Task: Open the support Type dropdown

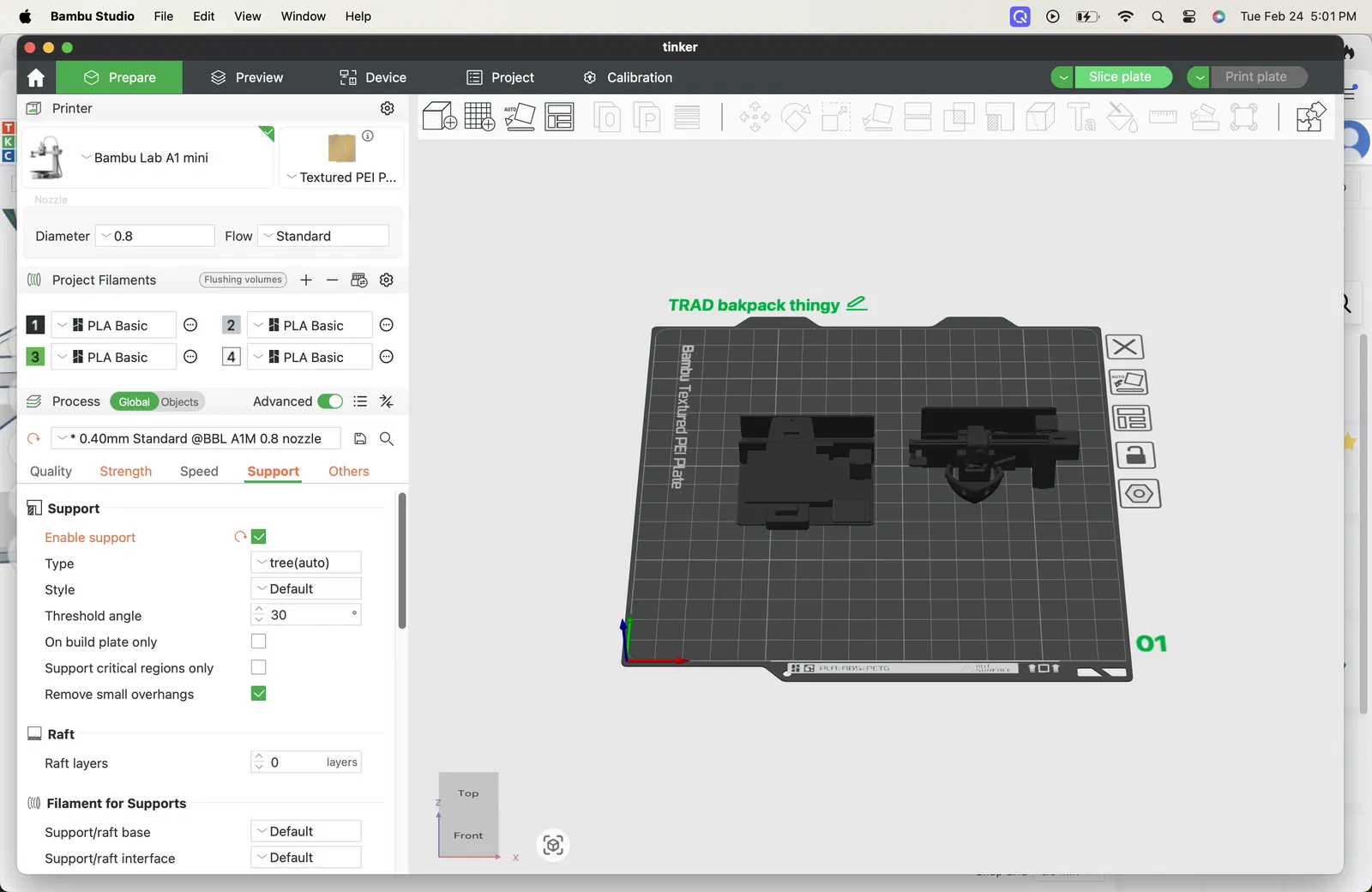Action: [x=306, y=563]
